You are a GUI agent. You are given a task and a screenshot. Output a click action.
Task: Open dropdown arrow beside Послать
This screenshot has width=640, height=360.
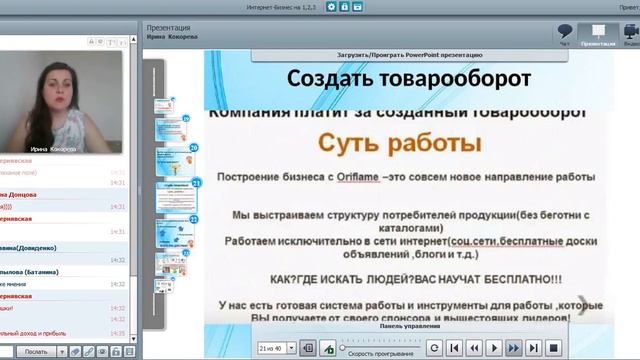tap(62, 351)
